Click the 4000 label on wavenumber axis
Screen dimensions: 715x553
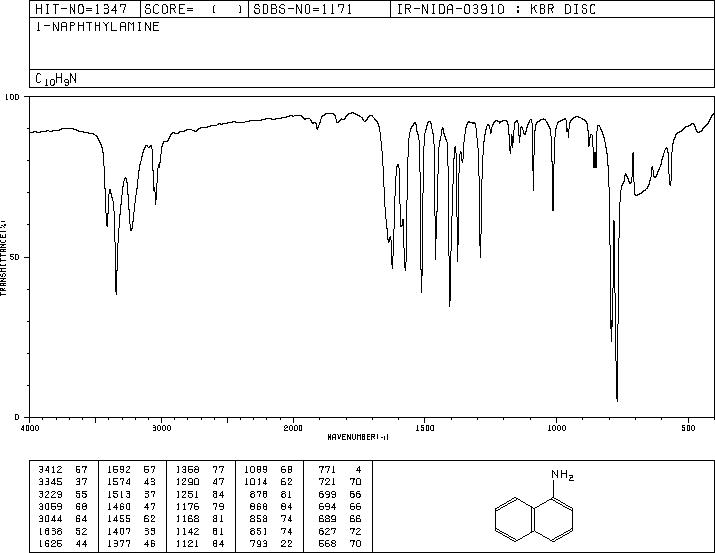click(30, 428)
